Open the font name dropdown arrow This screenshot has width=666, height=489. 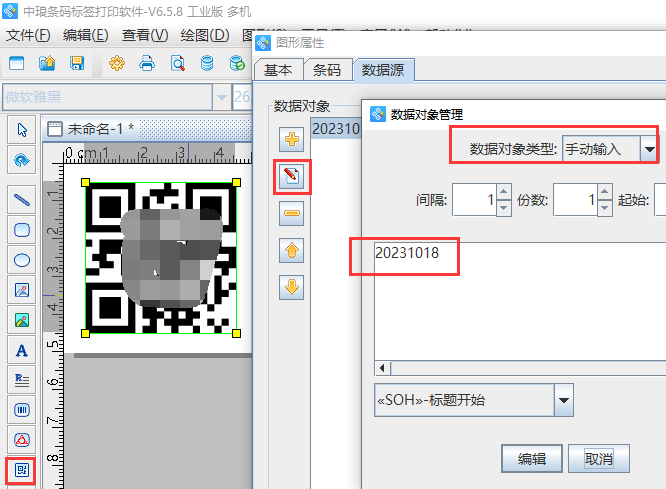(x=220, y=97)
